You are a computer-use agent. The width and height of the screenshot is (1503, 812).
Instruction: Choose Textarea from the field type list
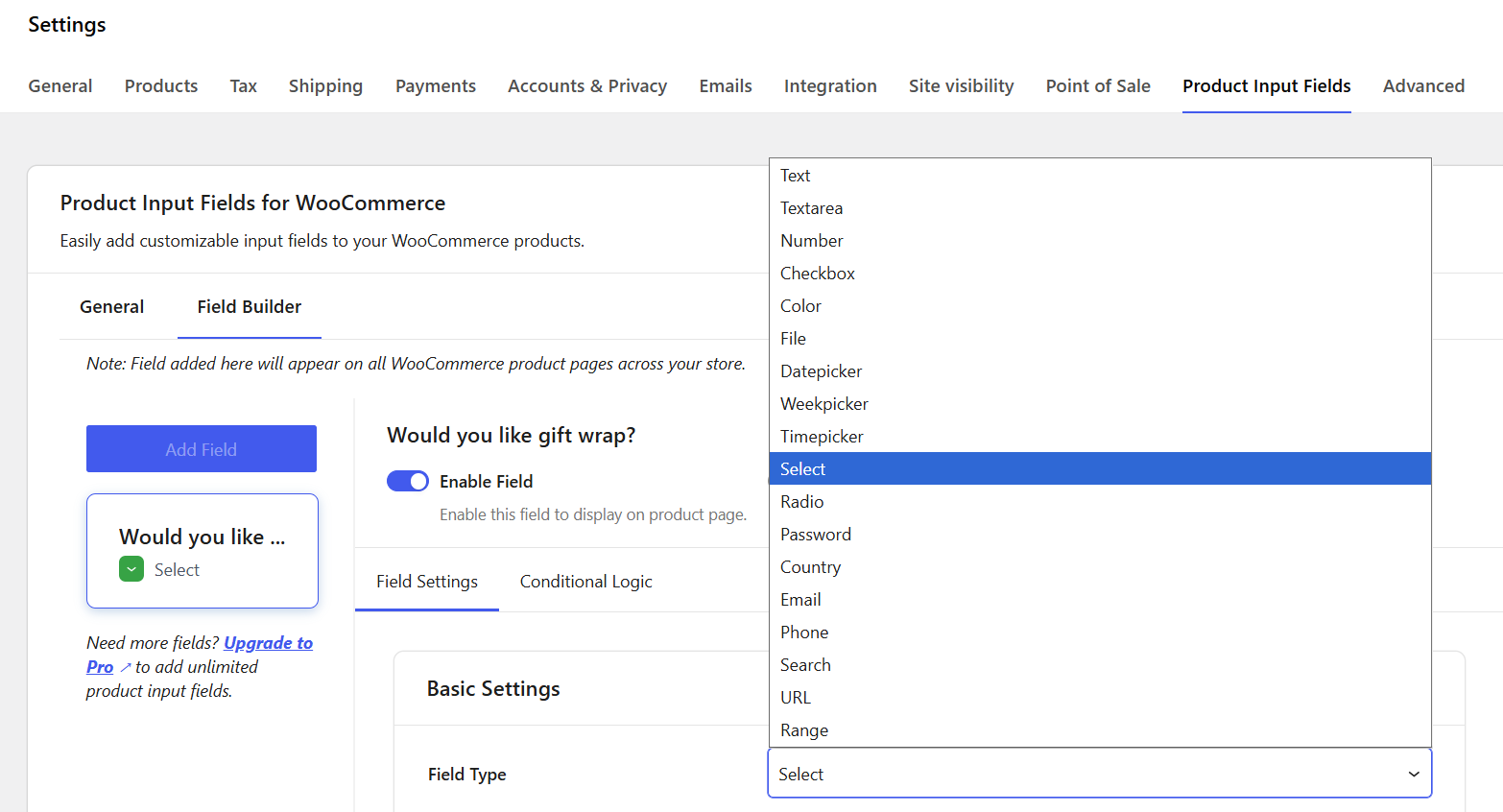(x=1100, y=208)
